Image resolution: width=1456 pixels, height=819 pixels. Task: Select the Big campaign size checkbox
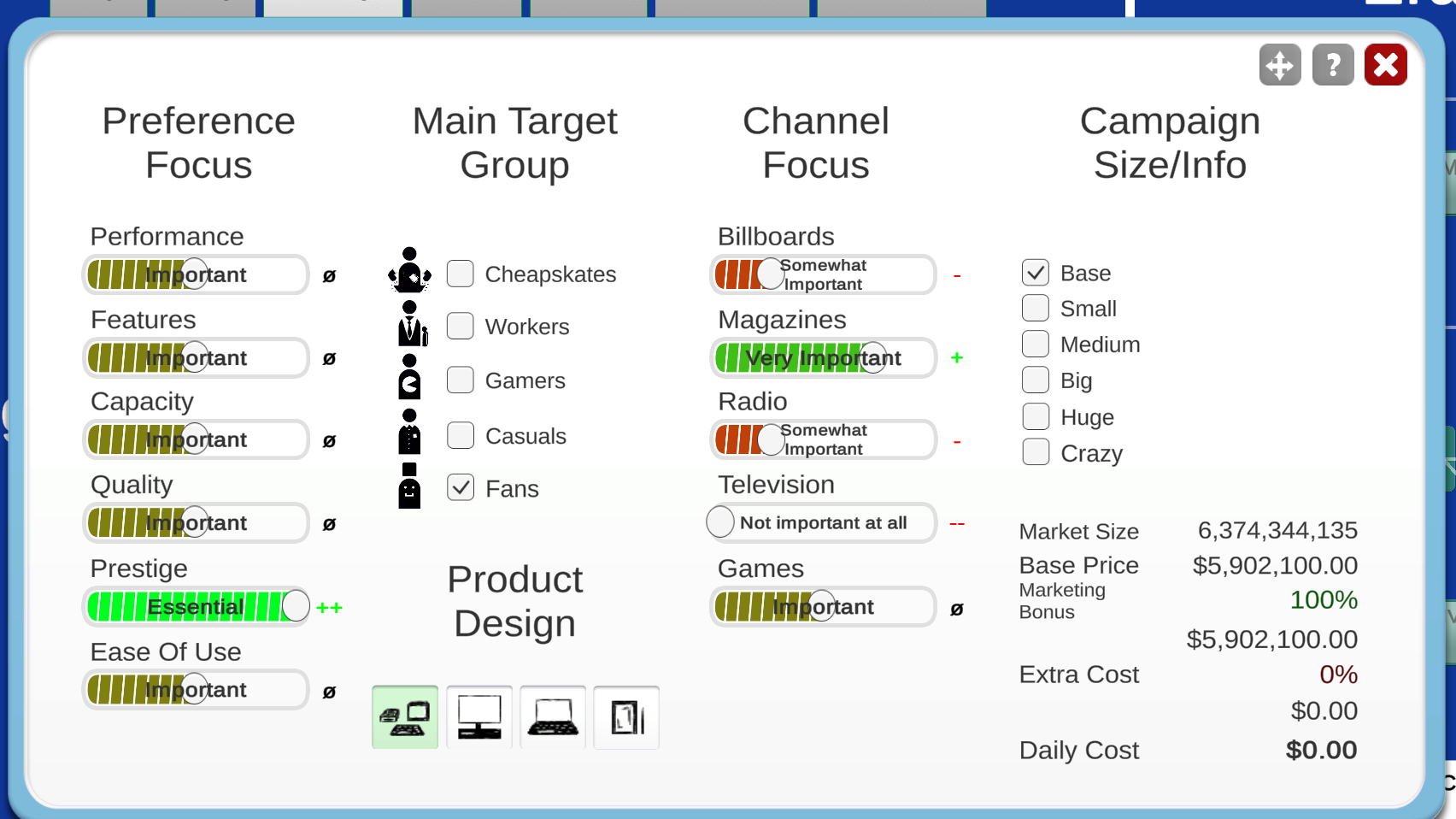(1036, 380)
